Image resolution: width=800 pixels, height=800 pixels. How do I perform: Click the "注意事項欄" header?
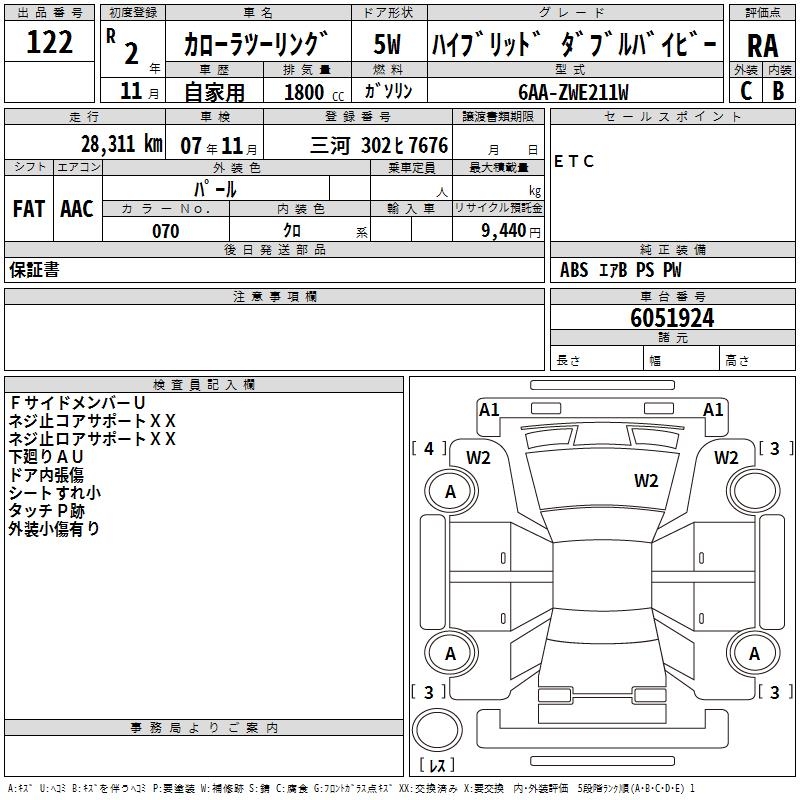coord(274,296)
